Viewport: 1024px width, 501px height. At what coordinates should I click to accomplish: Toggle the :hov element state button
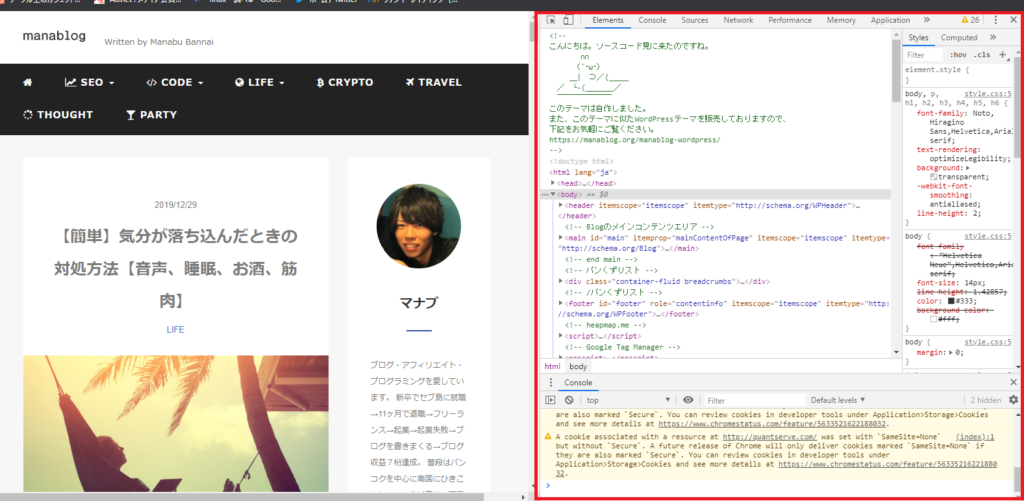tap(958, 55)
